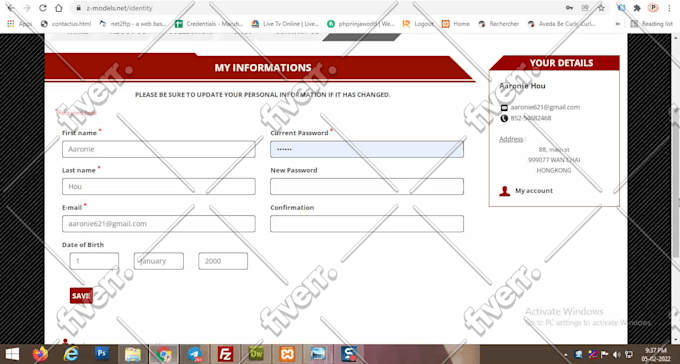Viewport: 680px width, 364px height.
Task: Open File Explorer from taskbar
Action: [x=133, y=354]
